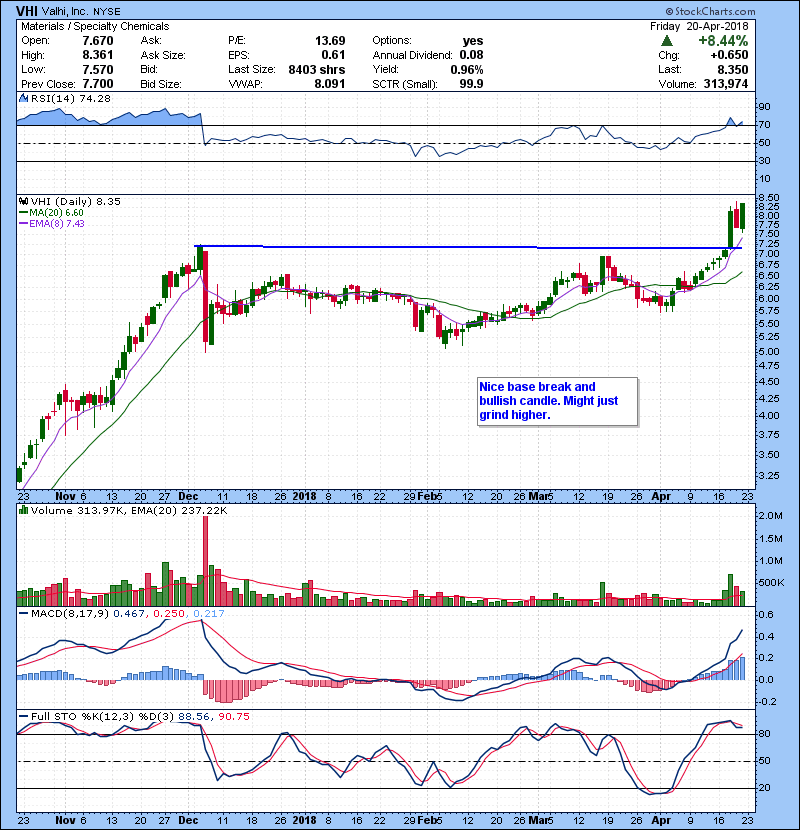Click the 90 RSI axis label

coord(765,107)
